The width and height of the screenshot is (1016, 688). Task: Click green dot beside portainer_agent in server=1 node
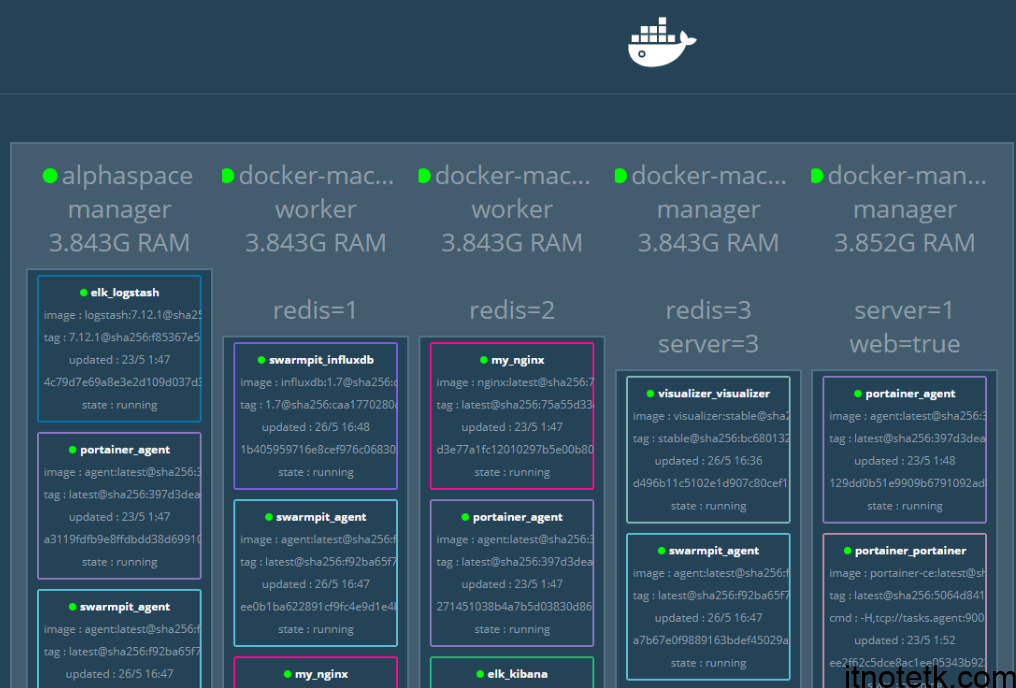(858, 394)
